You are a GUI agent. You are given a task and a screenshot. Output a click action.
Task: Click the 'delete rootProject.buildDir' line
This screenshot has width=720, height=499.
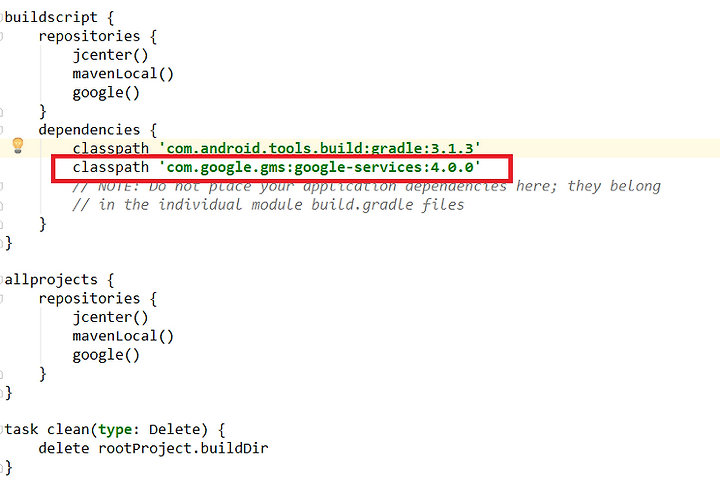coord(153,448)
